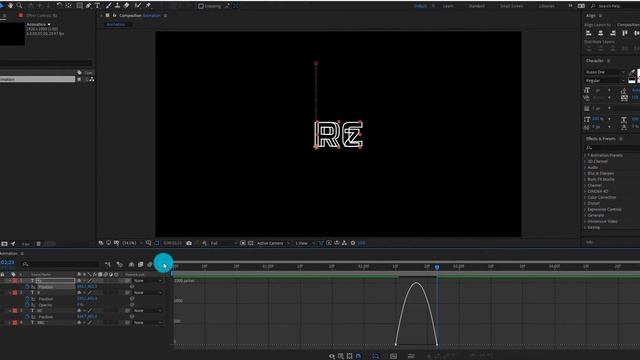Click Align Horizontal Center icon in Align panel
Image resolution: width=640 pixels, height=360 pixels.
[x=600, y=33]
